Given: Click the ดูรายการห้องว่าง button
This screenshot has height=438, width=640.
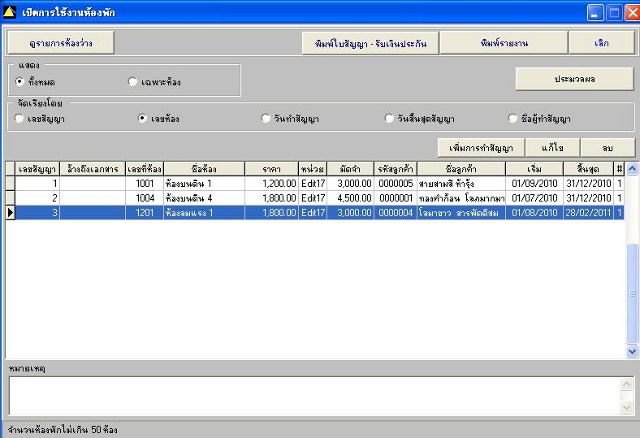Looking at the screenshot, I should (61, 43).
